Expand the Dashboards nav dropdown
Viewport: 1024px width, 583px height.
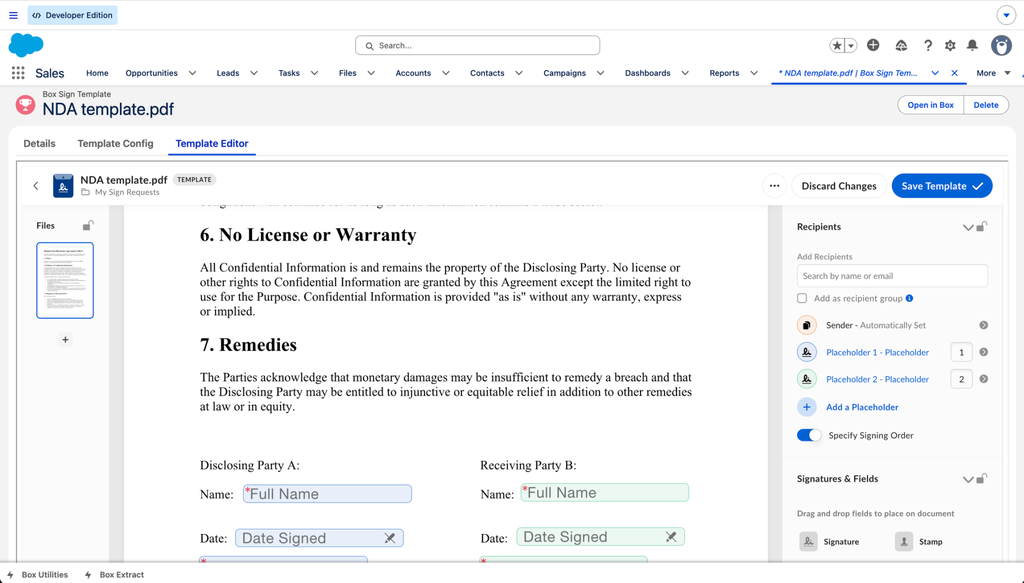pos(685,73)
